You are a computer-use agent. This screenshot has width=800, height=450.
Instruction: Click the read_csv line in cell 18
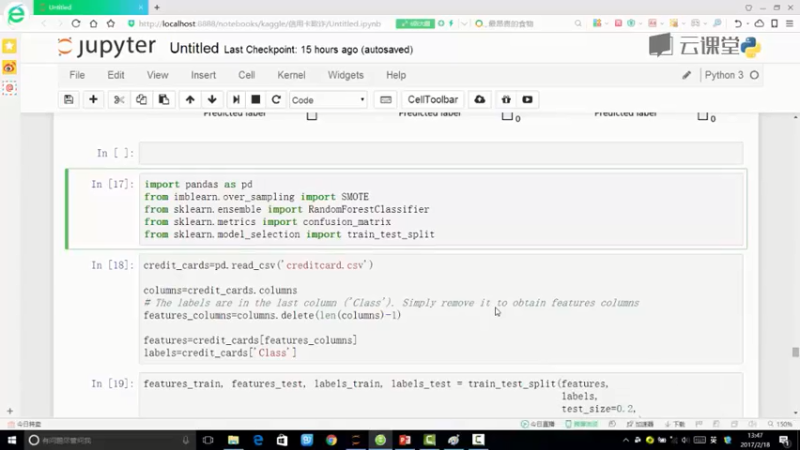coord(258,265)
